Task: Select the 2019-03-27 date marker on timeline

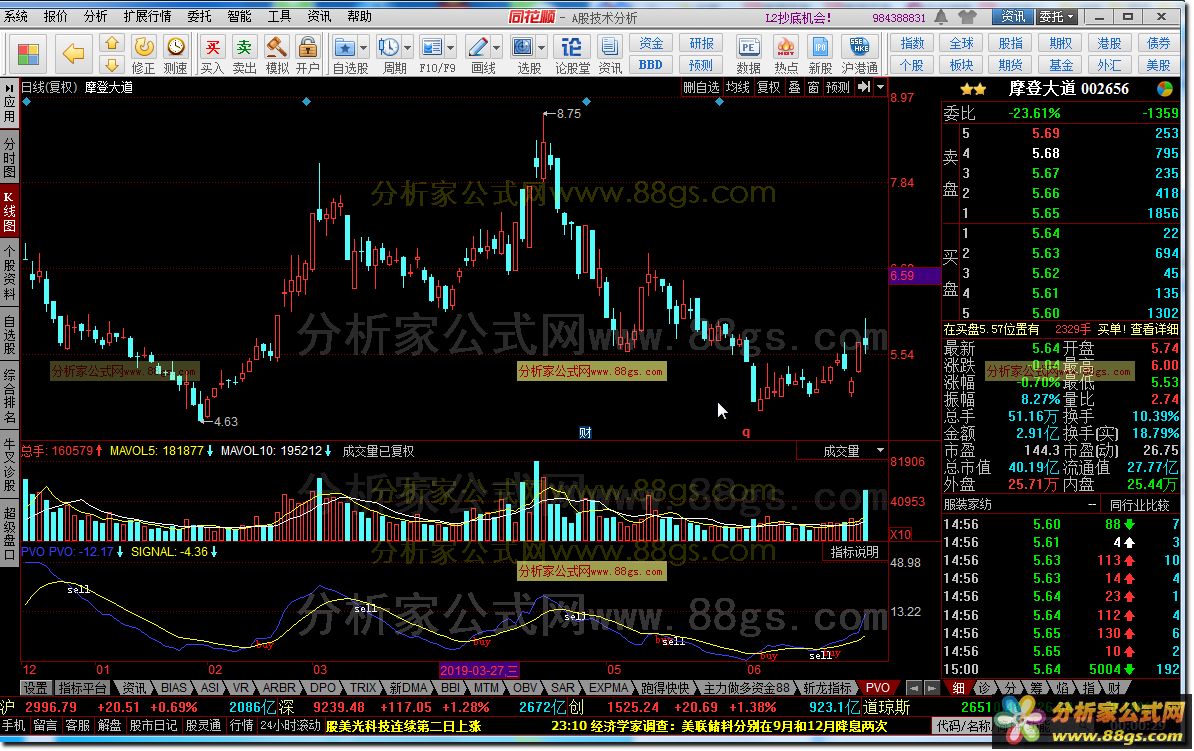Action: [479, 670]
